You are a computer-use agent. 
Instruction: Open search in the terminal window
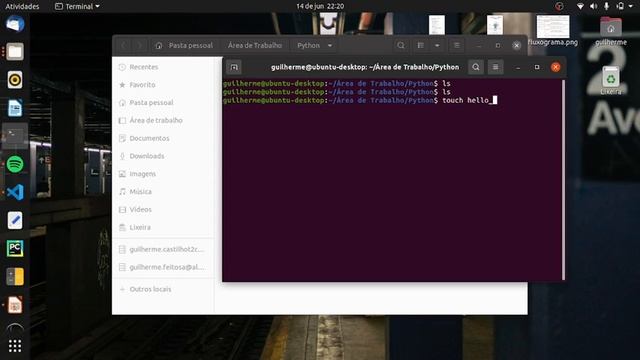click(476, 67)
